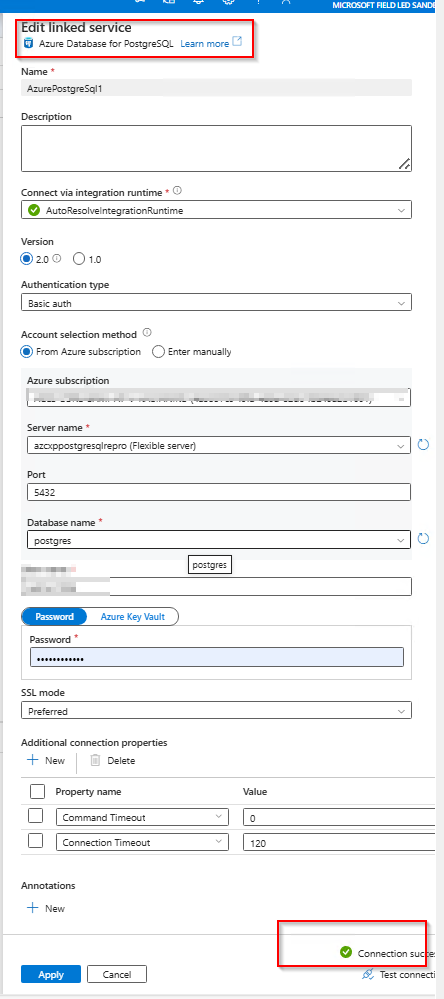Screen dimensions: 444x999
Task: Check the Command Timeout row checkbox
Action: click(36, 816)
